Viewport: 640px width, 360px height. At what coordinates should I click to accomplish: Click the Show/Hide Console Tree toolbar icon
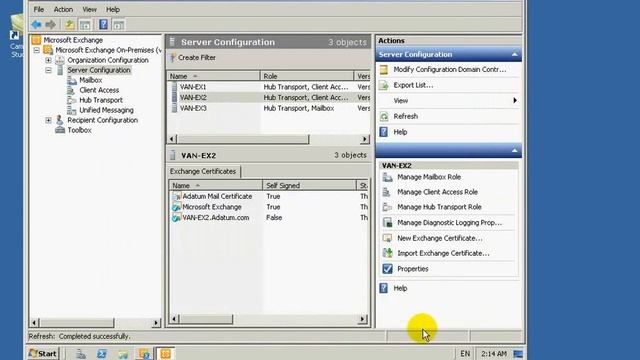[85, 25]
